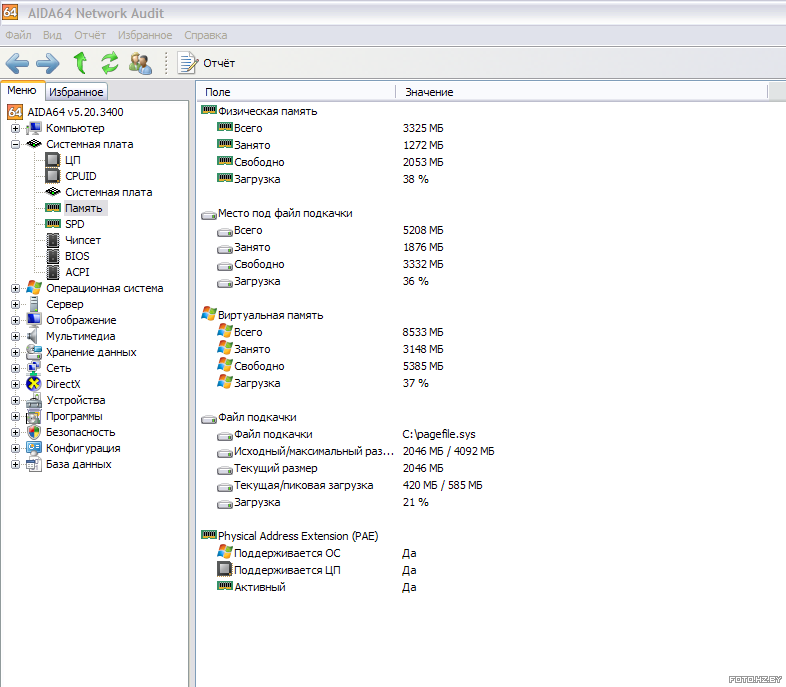Select the physical memory value 3325 МБ
This screenshot has height=687, width=786.
[423, 128]
